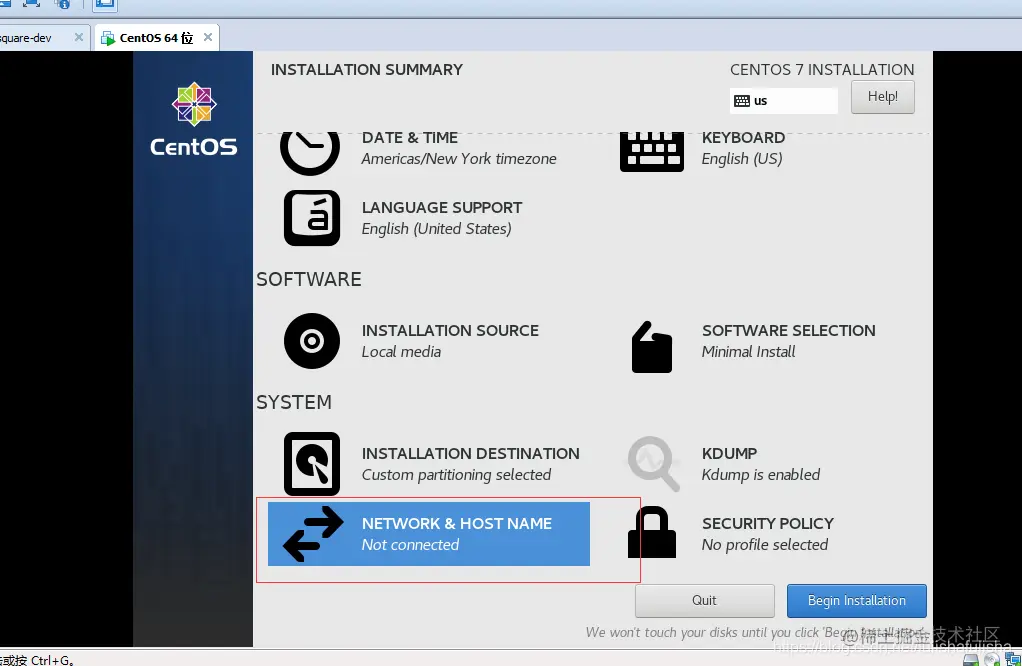Open SECURITY POLICY label

click(x=768, y=524)
